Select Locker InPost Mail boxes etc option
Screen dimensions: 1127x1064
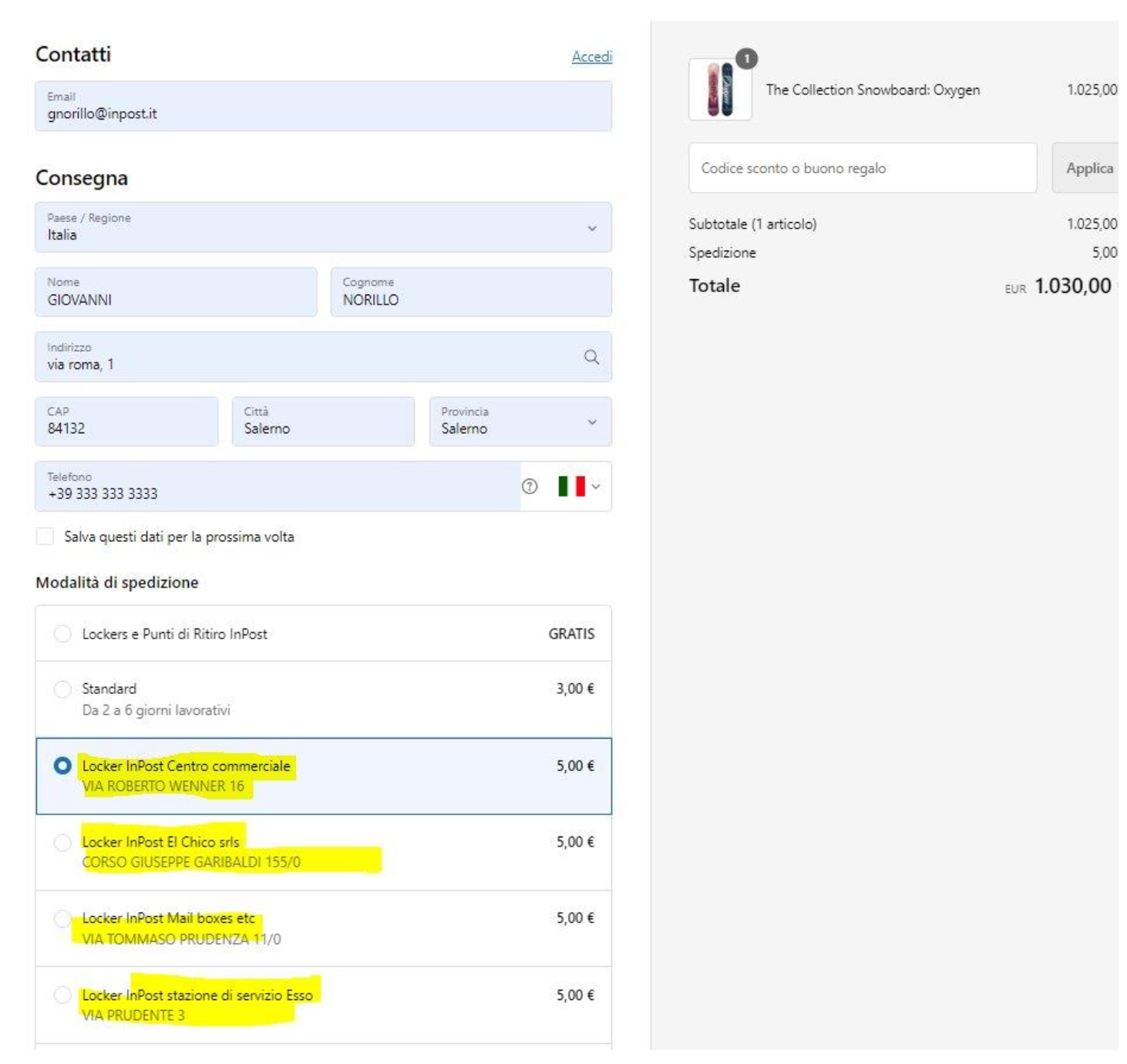point(62,918)
